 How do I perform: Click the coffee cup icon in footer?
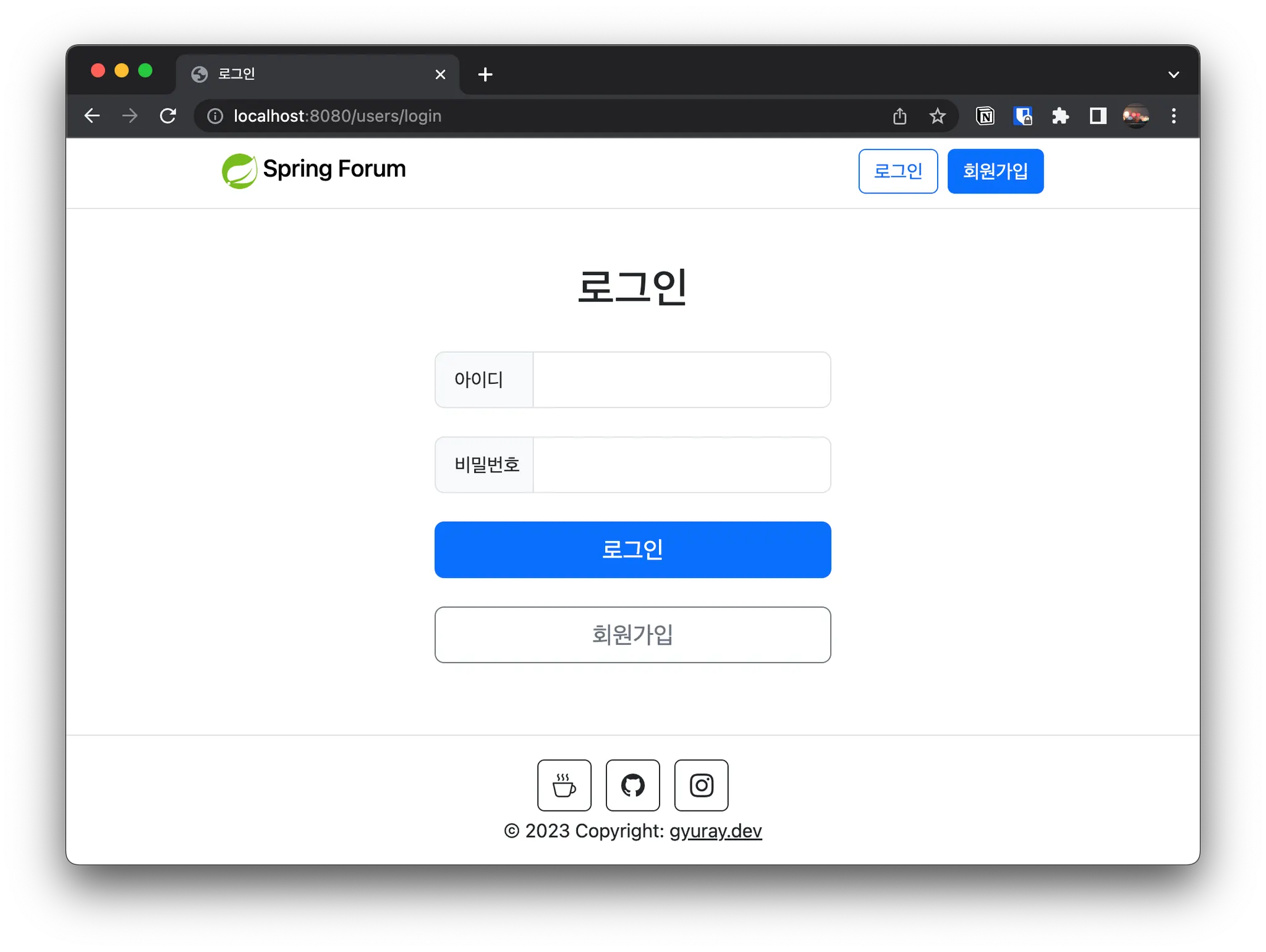(564, 785)
